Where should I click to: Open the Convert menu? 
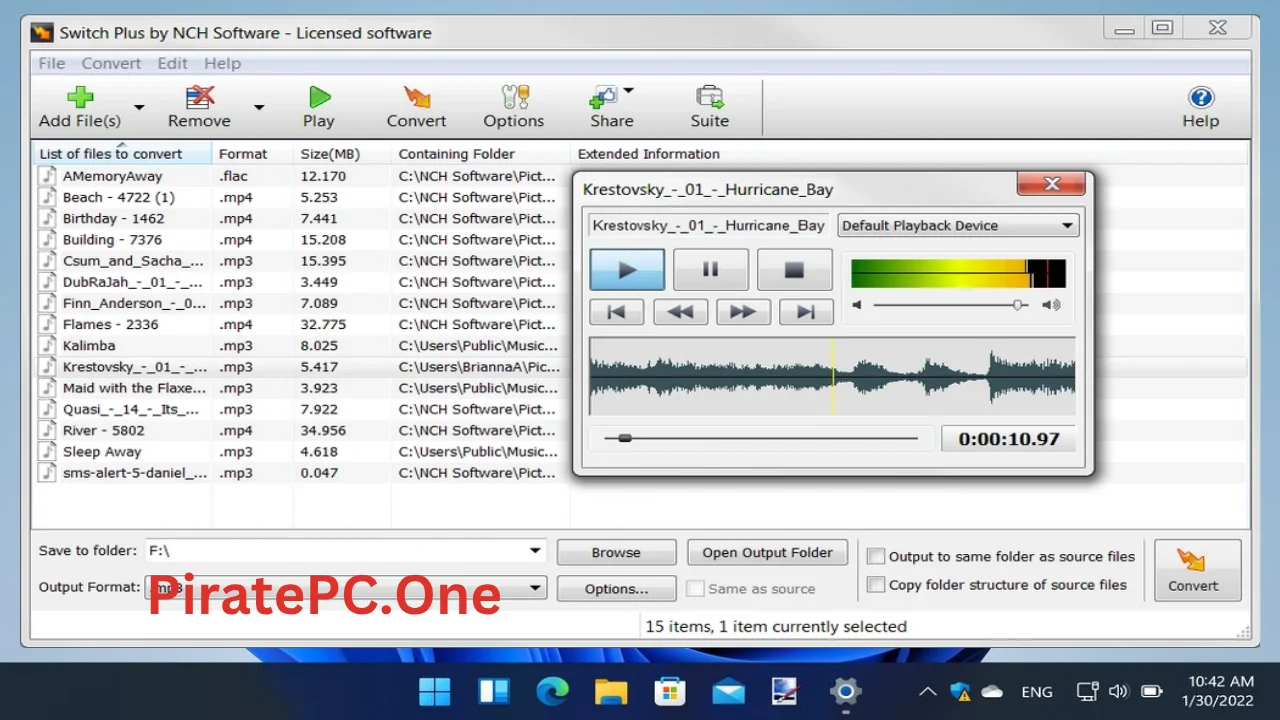point(111,63)
